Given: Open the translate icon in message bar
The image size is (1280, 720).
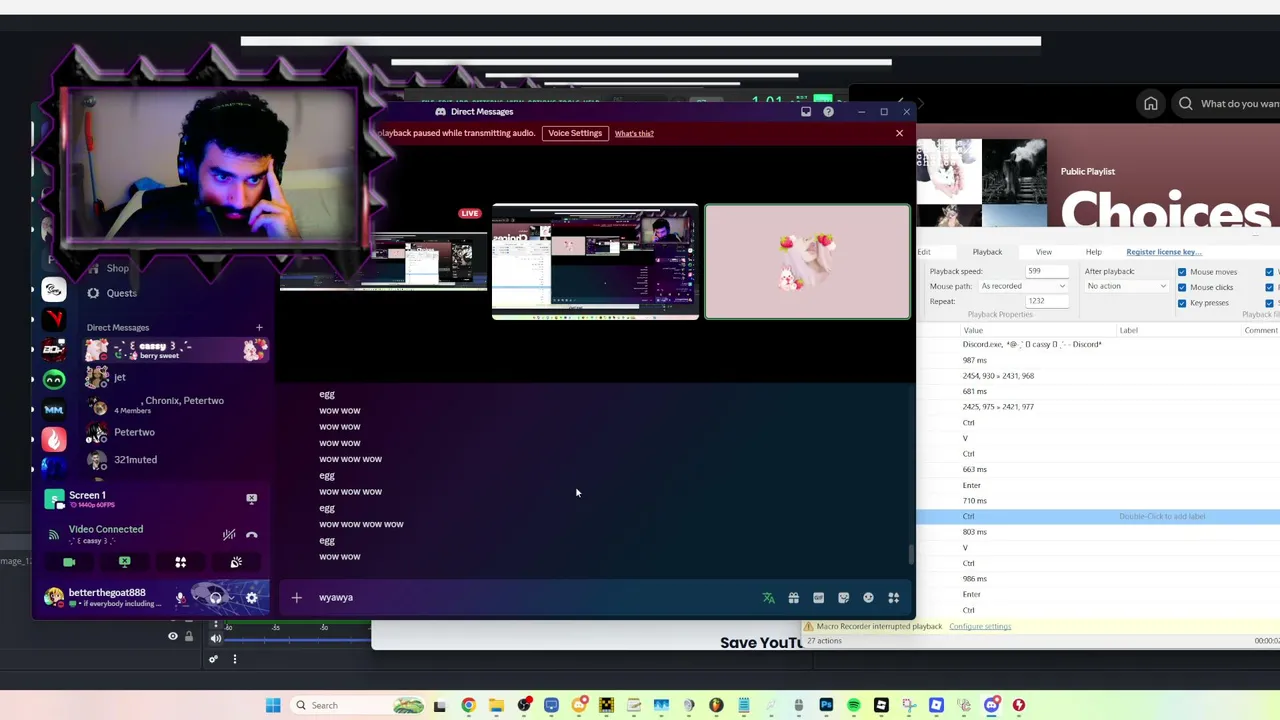Looking at the screenshot, I should tap(769, 598).
